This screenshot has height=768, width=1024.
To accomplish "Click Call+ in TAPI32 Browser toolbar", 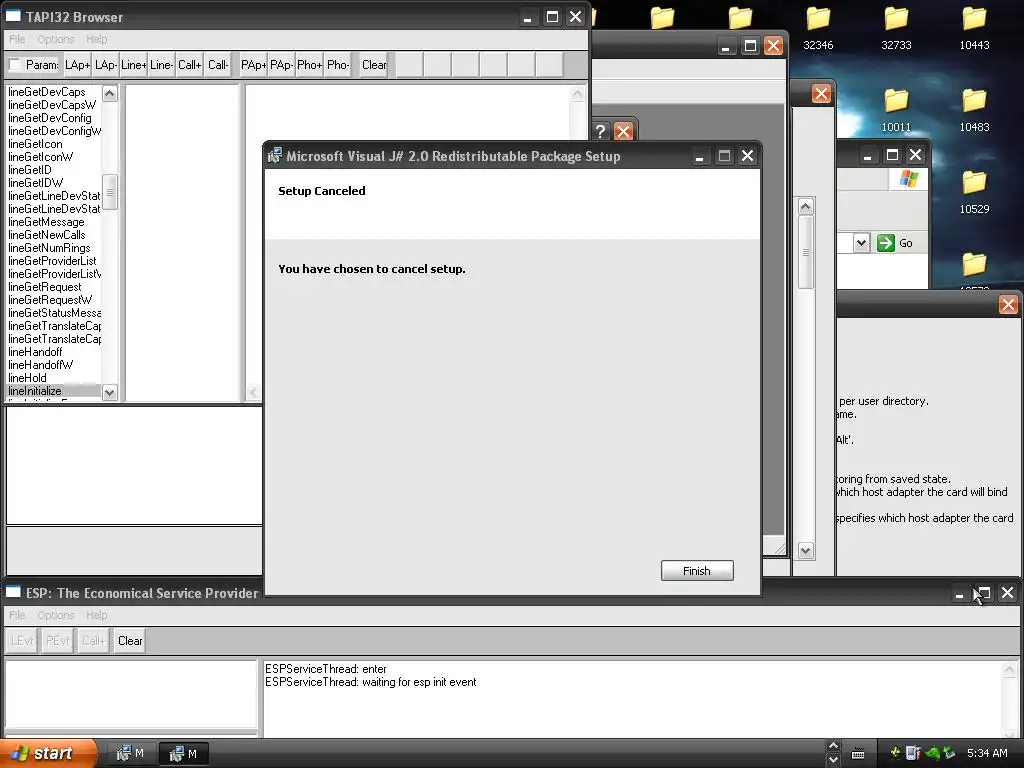I will click(x=189, y=65).
